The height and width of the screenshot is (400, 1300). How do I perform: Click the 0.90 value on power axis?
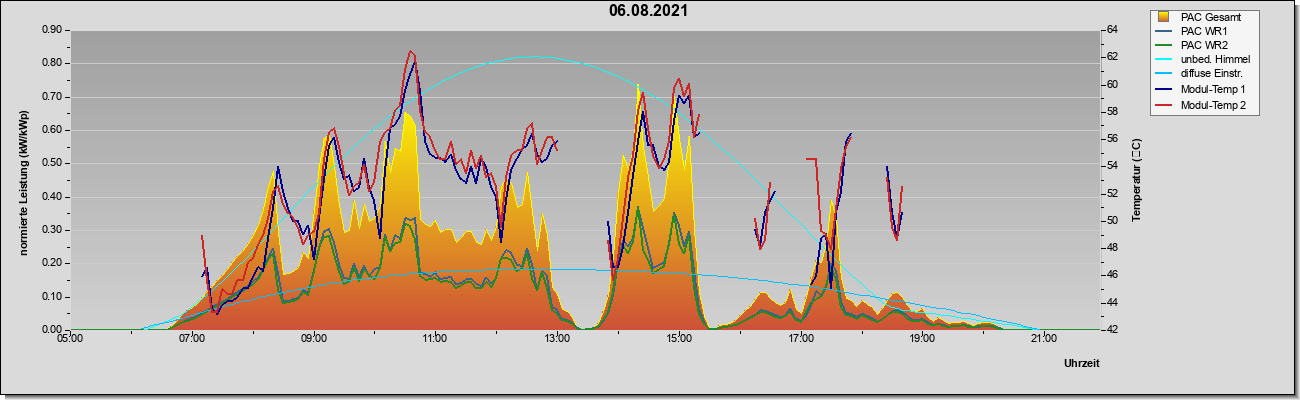click(x=53, y=30)
